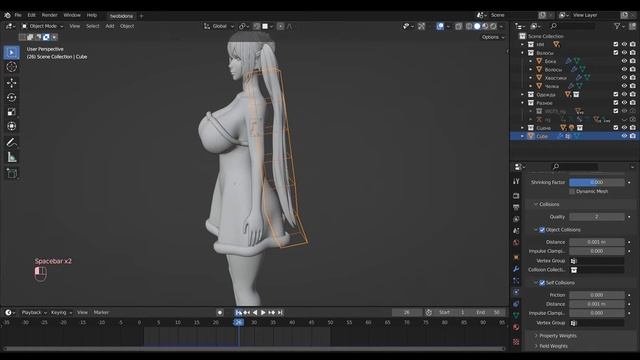Viewport: 640px width, 360px height.
Task: Hide the Сцена collection eye icon
Action: point(624,128)
